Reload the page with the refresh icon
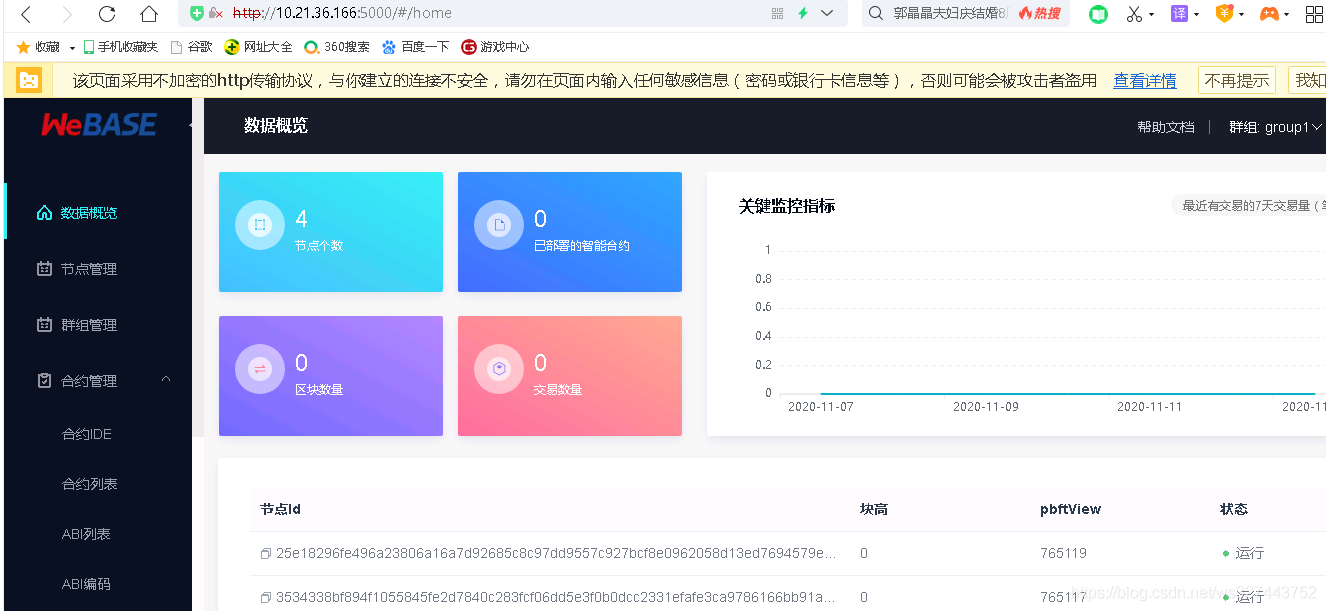Screen dimensions: 1326x611 click(x=107, y=14)
